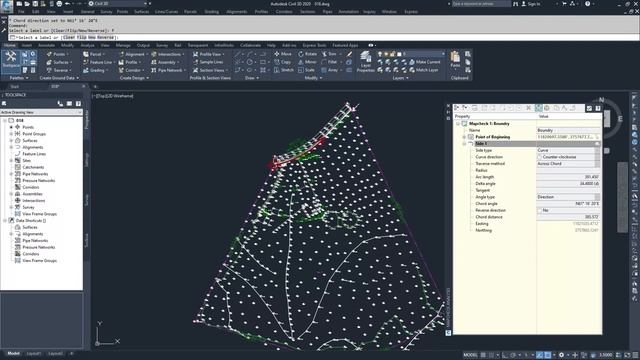This screenshot has height=360, width=640.
Task: Click the Arc length value field
Action: pyautogui.click(x=568, y=177)
